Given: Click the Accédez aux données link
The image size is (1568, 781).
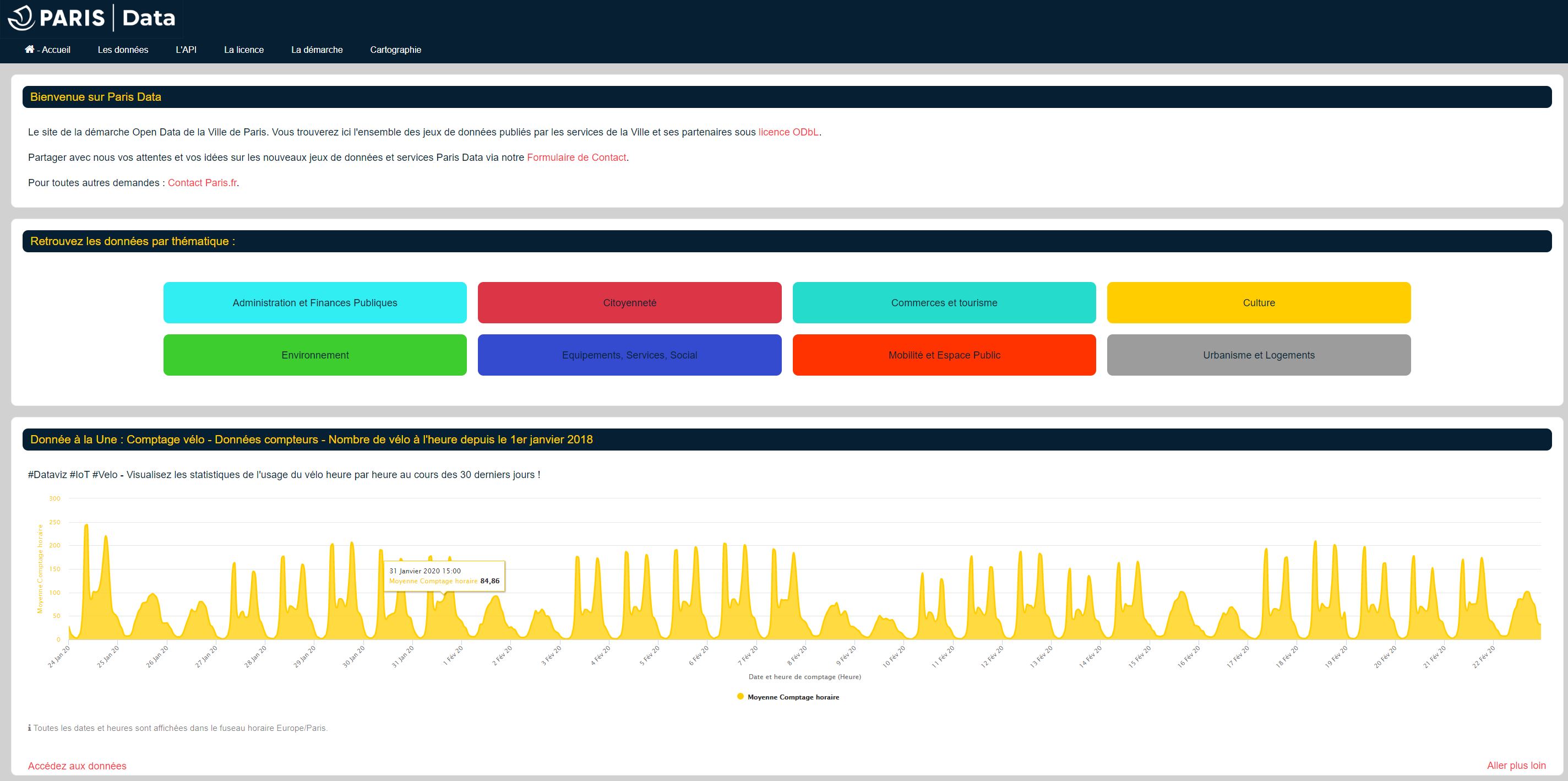Looking at the screenshot, I should coord(77,766).
